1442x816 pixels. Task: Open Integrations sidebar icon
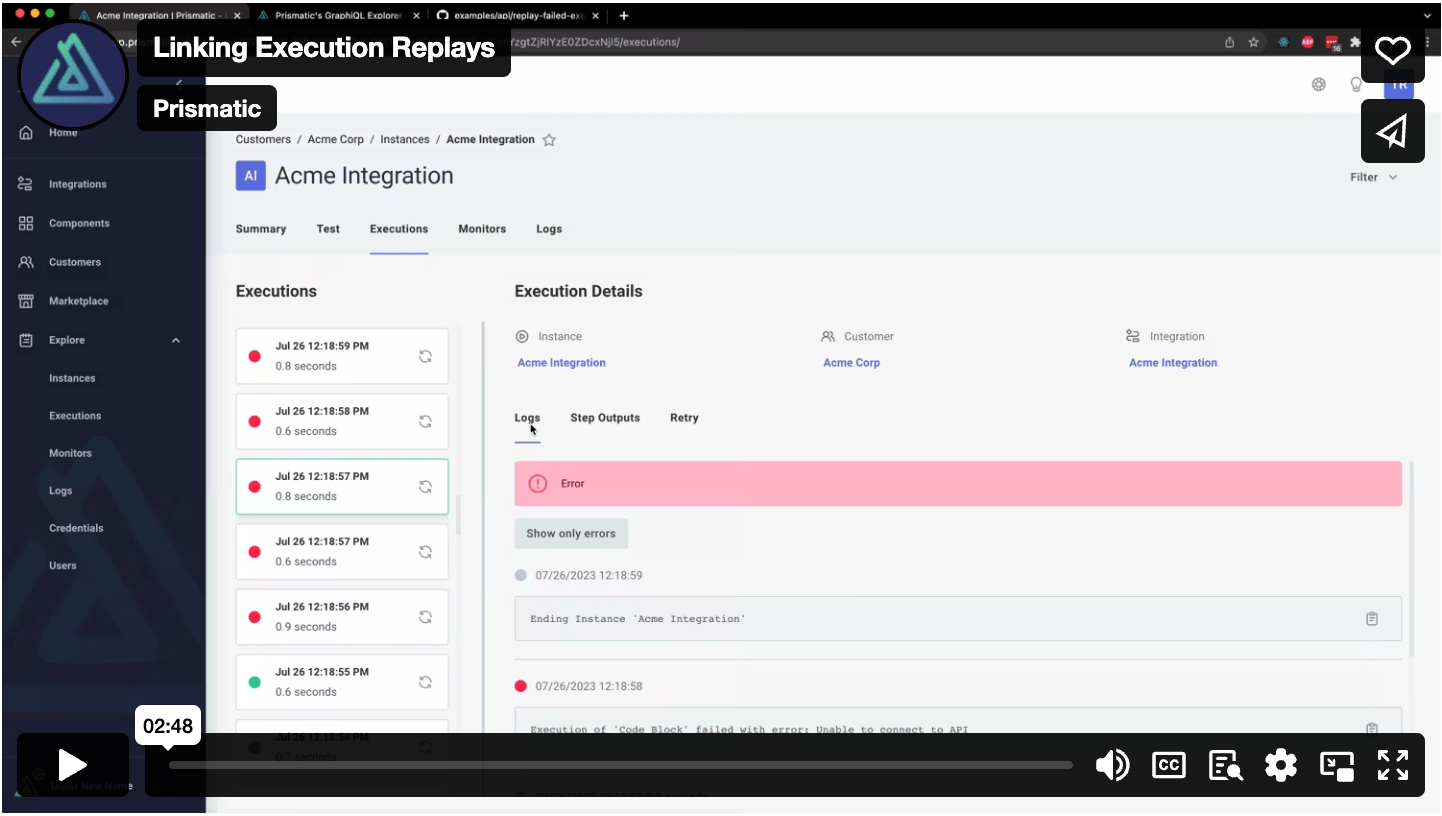point(26,184)
